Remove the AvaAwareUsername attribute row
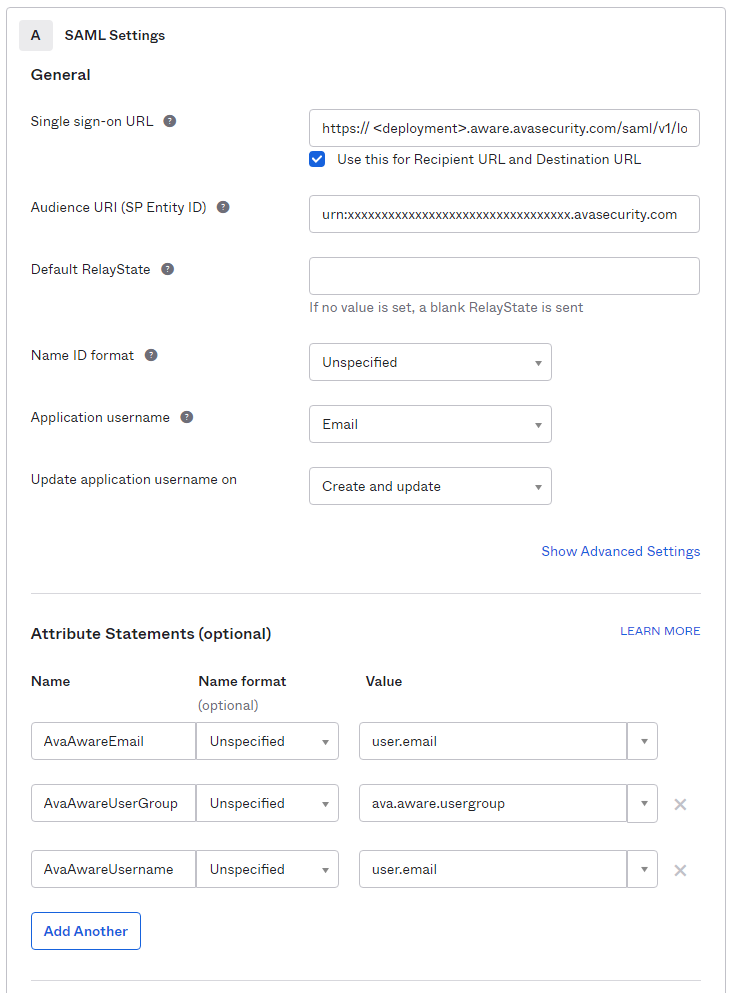Screen dimensions: 733x1006 [x=680, y=871]
